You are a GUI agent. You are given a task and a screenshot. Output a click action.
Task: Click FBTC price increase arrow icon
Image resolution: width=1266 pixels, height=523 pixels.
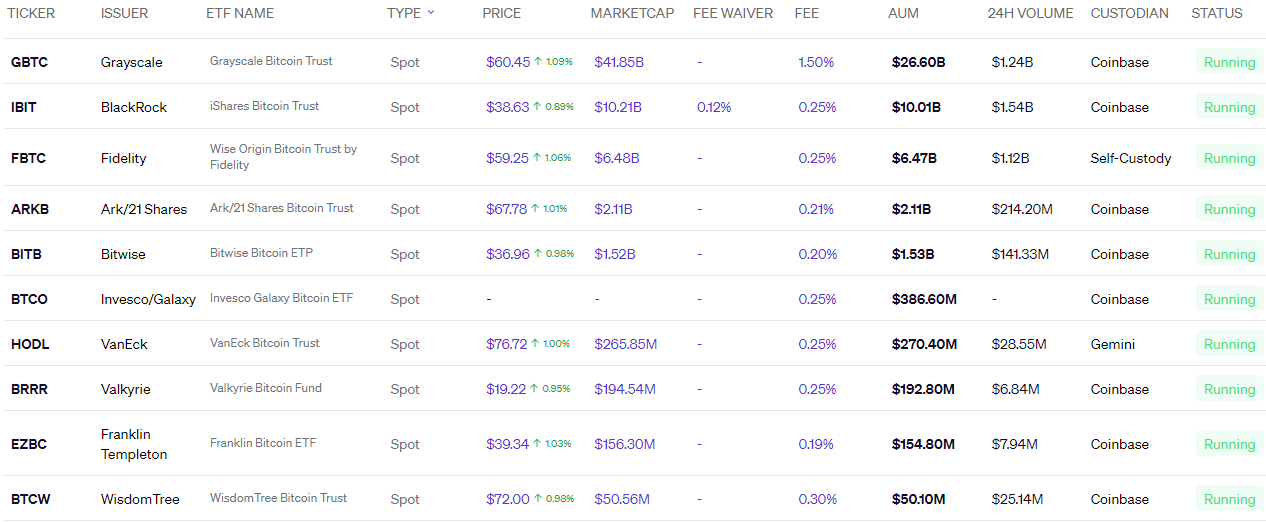click(537, 158)
